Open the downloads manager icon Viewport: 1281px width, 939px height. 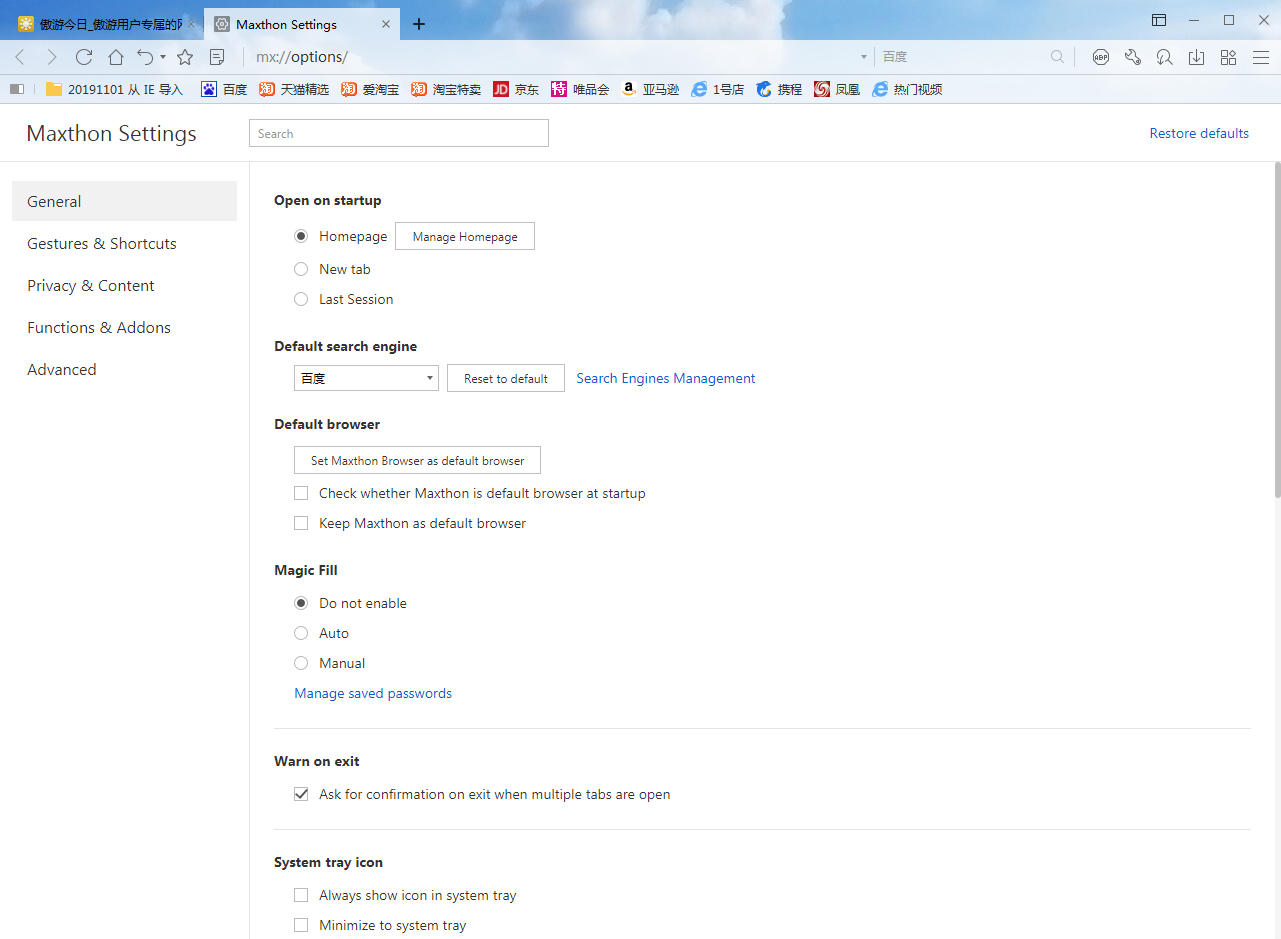pos(1196,57)
